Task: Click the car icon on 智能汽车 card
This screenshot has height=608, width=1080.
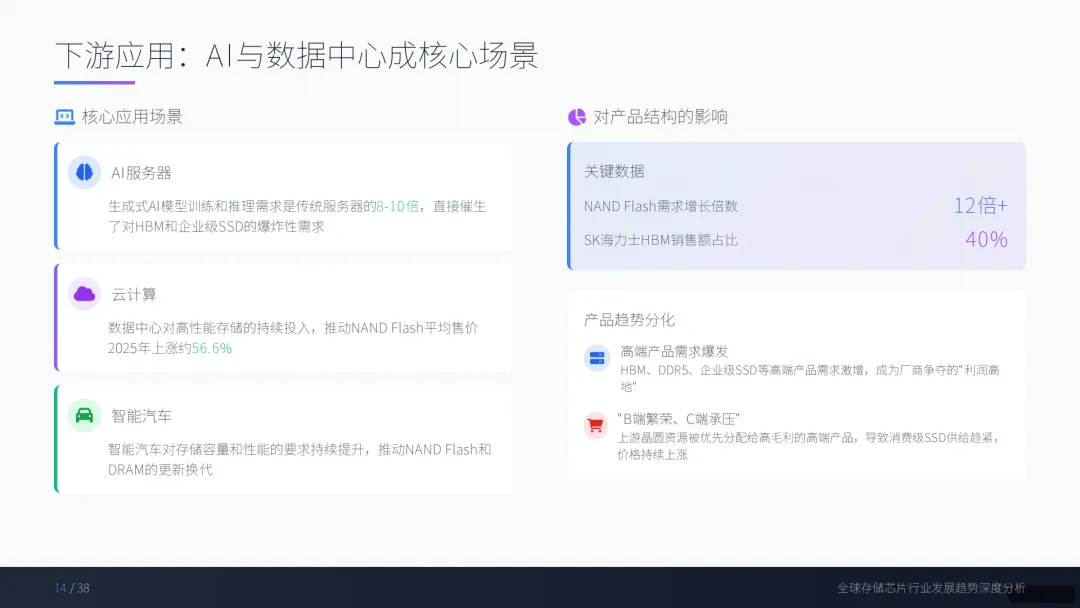Action: (84, 415)
